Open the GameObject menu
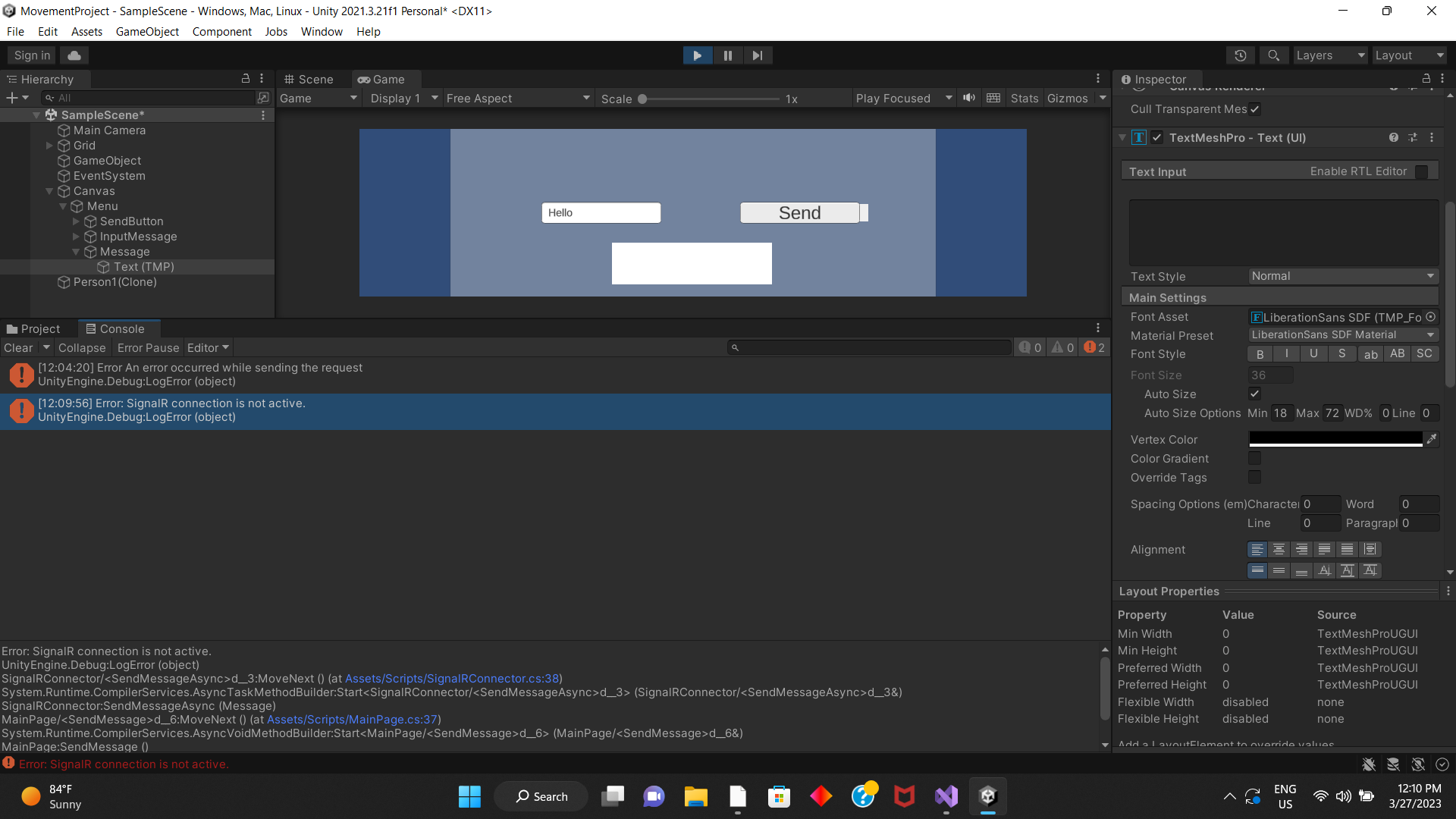 click(x=147, y=32)
